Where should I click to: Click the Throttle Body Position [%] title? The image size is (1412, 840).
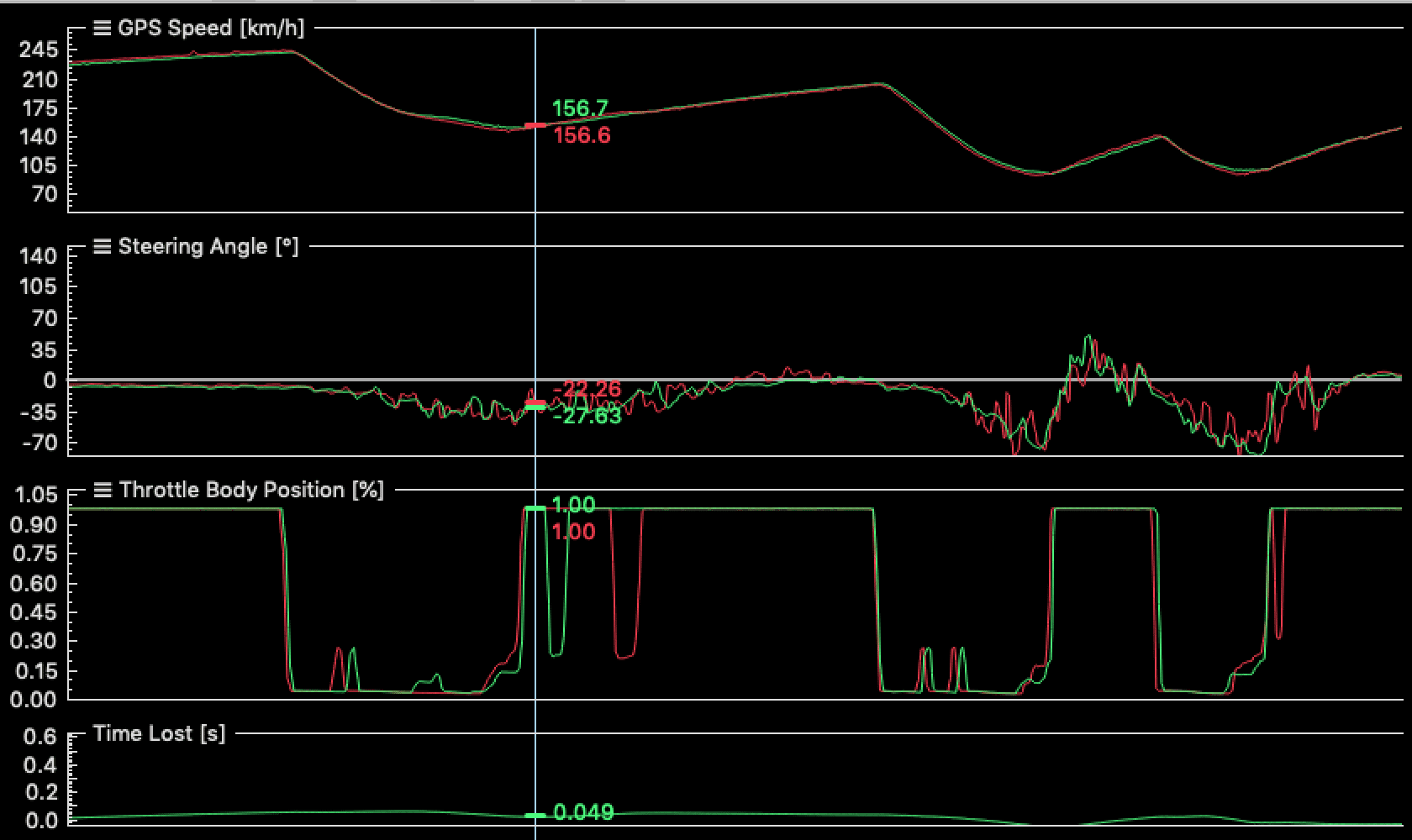[251, 491]
